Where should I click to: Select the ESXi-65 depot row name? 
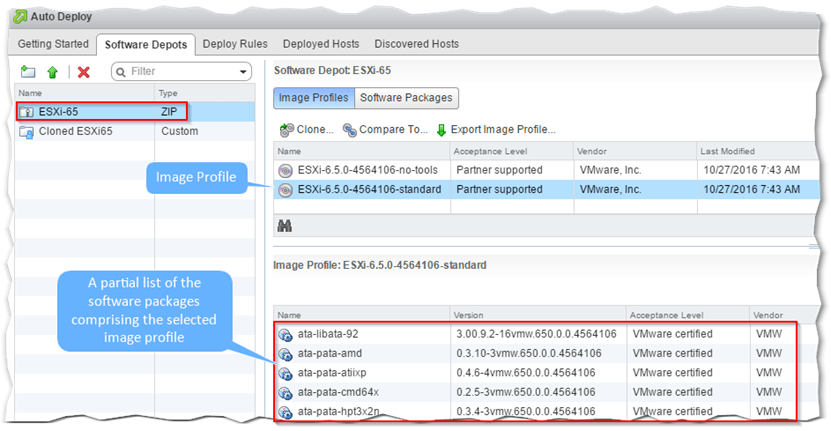(x=58, y=112)
